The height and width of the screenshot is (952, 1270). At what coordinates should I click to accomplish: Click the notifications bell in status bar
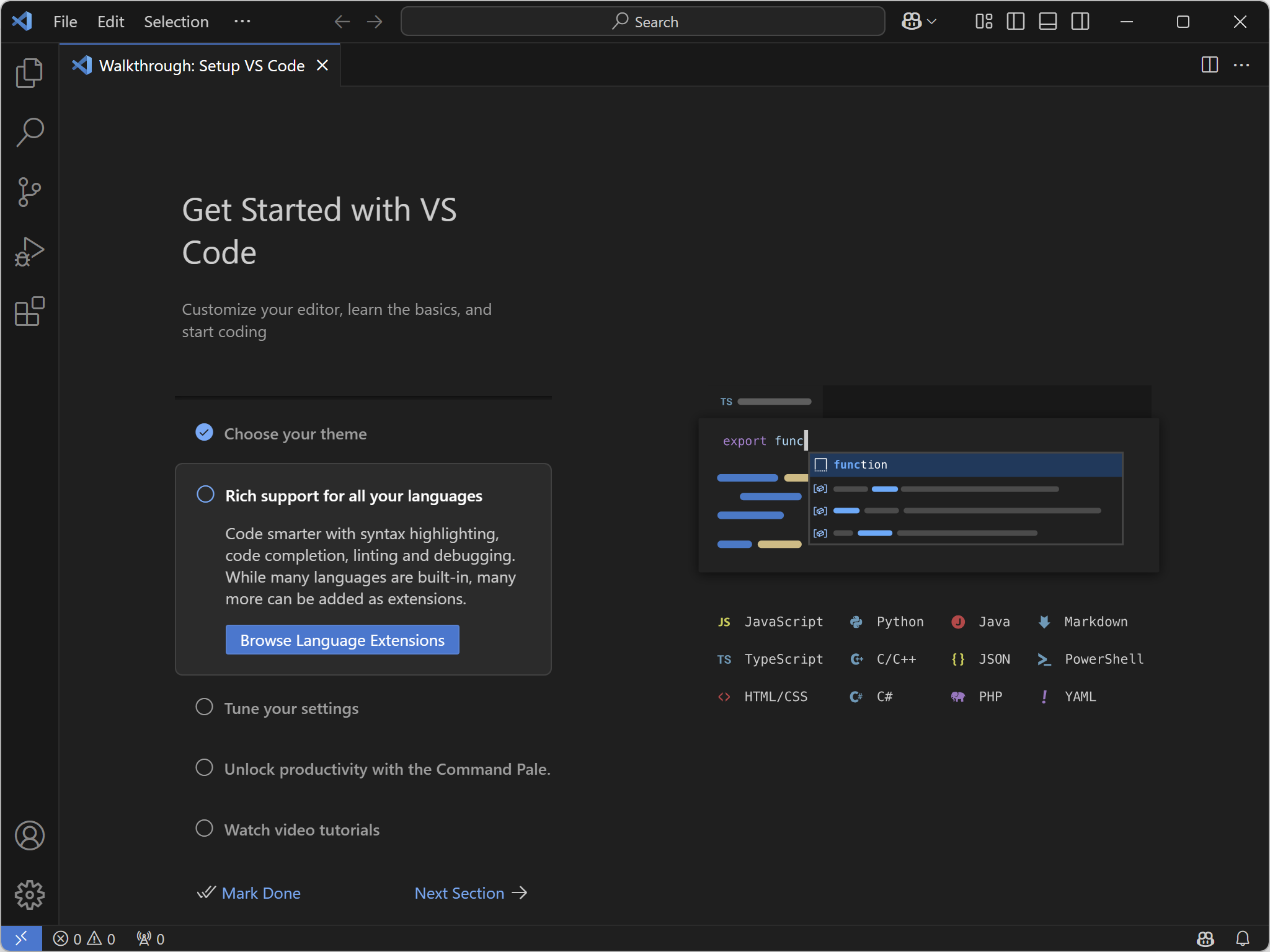click(1242, 938)
